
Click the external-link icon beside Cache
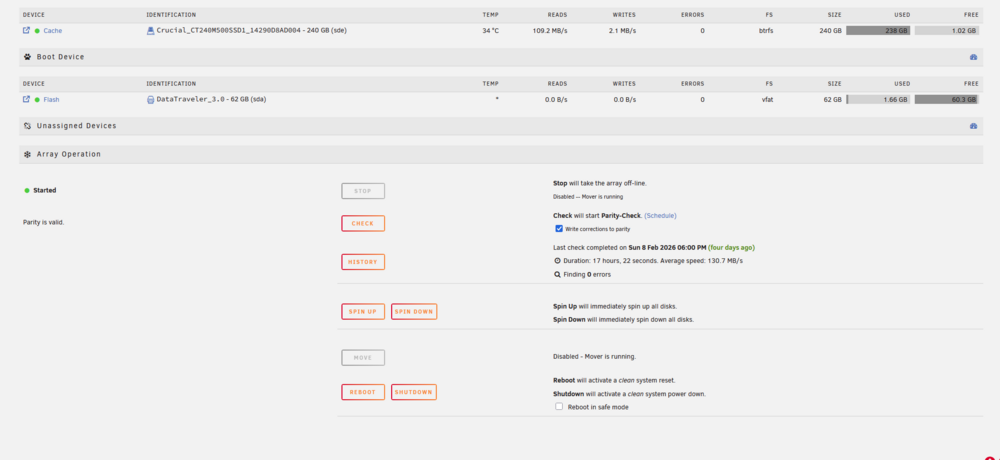point(26,30)
